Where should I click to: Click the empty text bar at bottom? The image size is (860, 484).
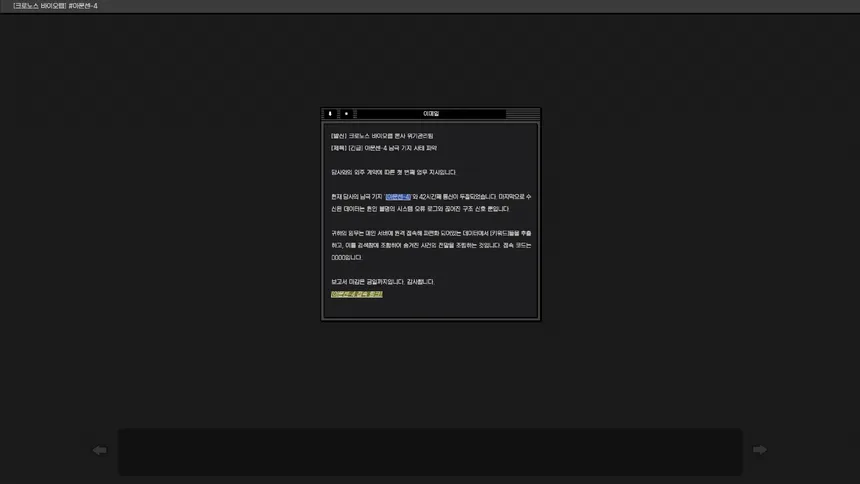tap(431, 452)
